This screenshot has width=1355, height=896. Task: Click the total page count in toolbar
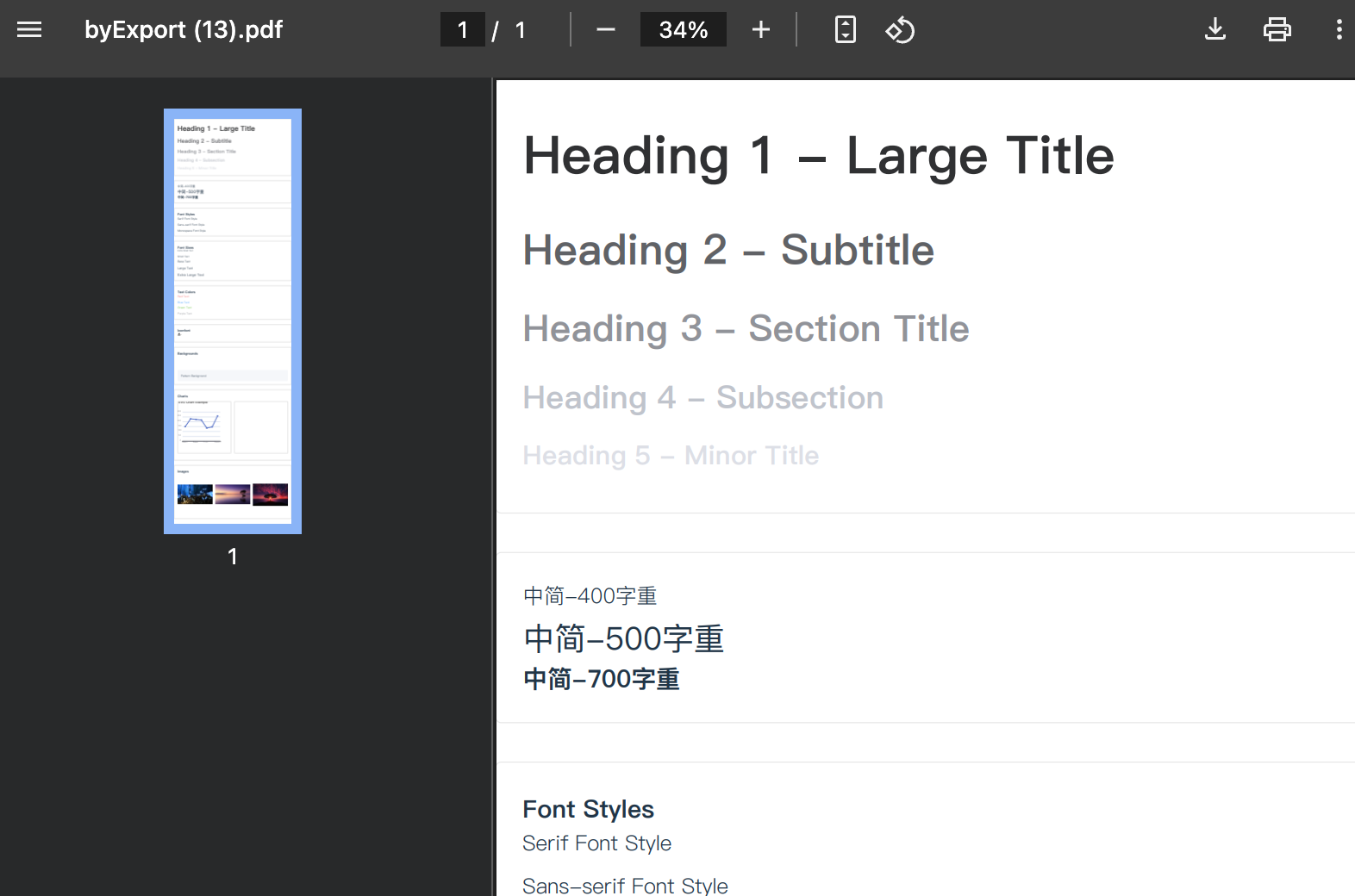(520, 30)
